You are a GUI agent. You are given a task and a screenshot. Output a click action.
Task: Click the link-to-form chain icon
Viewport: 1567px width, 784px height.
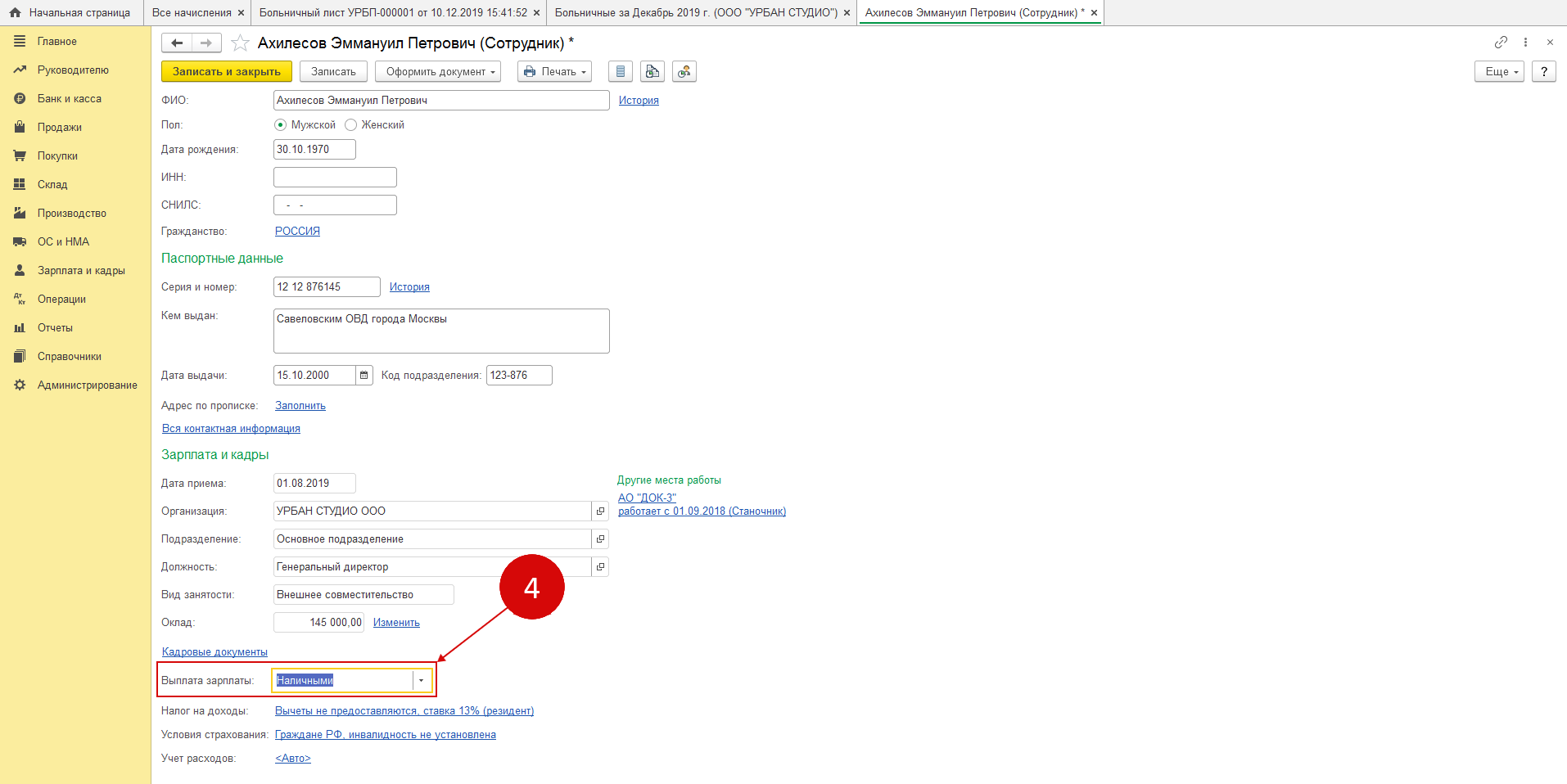tap(1501, 42)
